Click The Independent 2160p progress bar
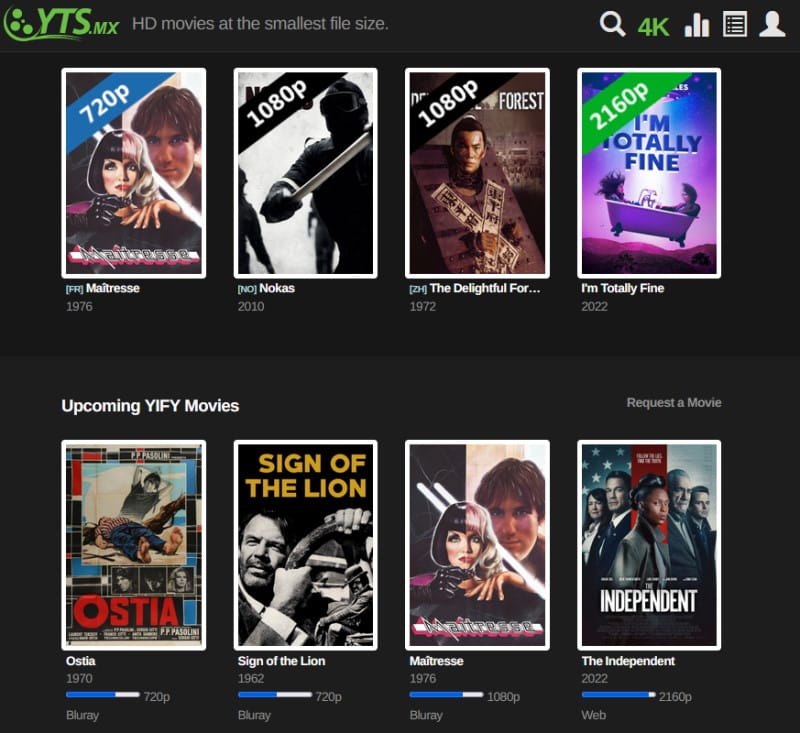The image size is (800, 733). pos(618,694)
